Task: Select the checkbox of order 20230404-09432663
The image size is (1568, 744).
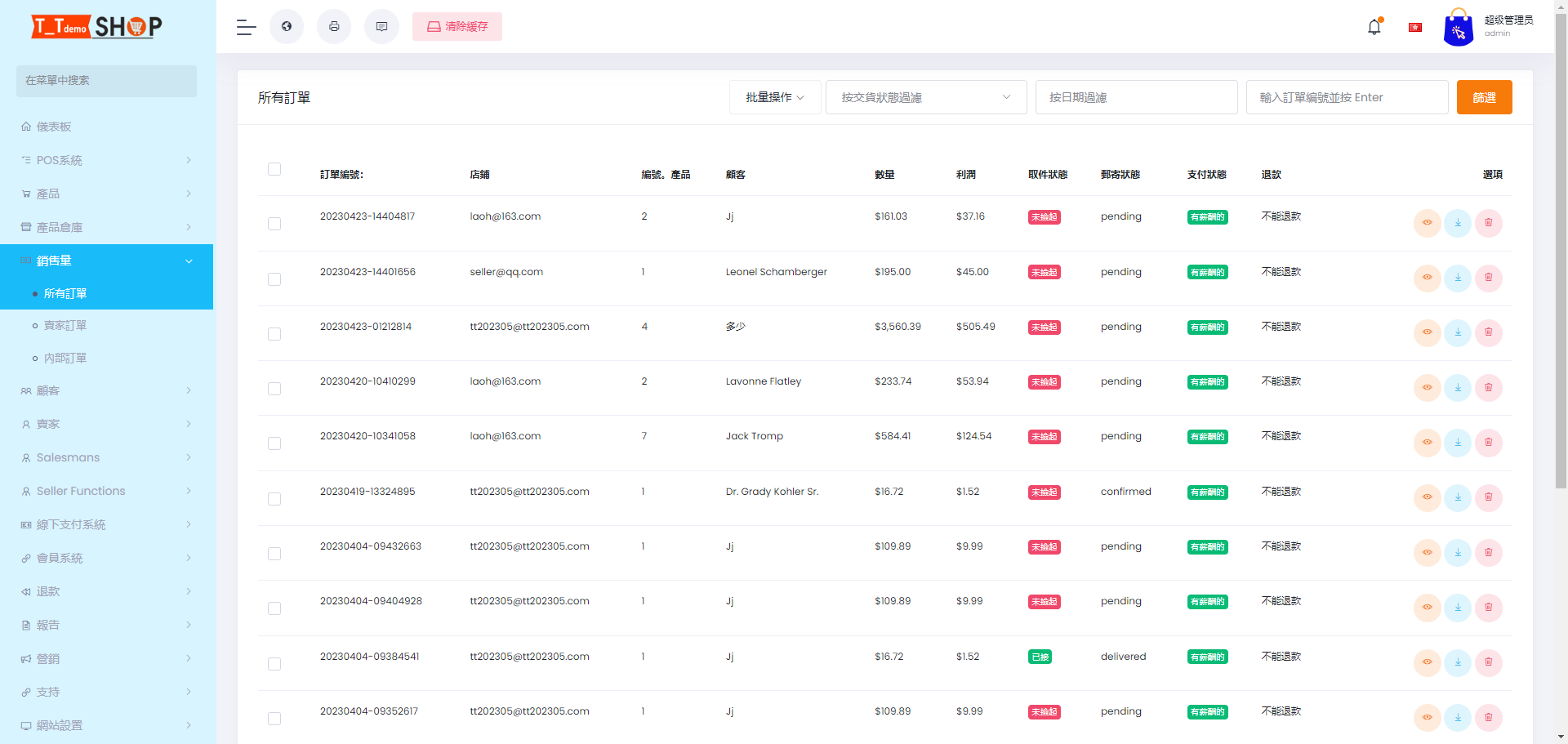Action: (x=274, y=554)
